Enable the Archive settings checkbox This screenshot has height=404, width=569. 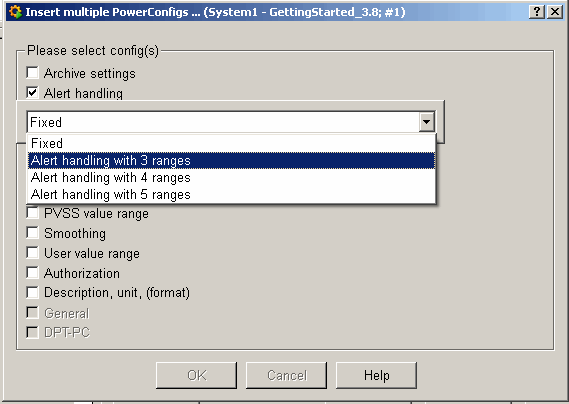pos(32,72)
